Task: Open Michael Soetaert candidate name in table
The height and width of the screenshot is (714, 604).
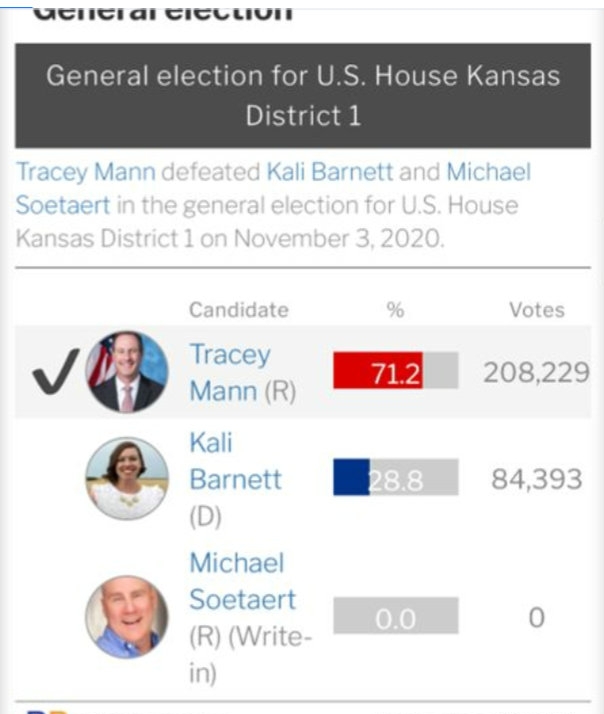Action: pyautogui.click(x=243, y=581)
